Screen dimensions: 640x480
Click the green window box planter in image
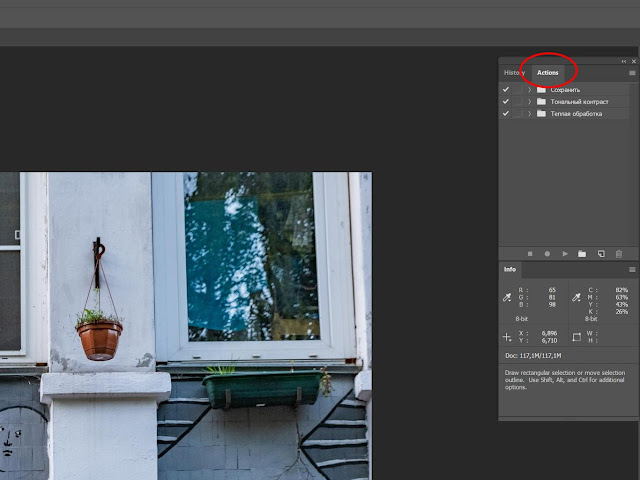click(263, 388)
